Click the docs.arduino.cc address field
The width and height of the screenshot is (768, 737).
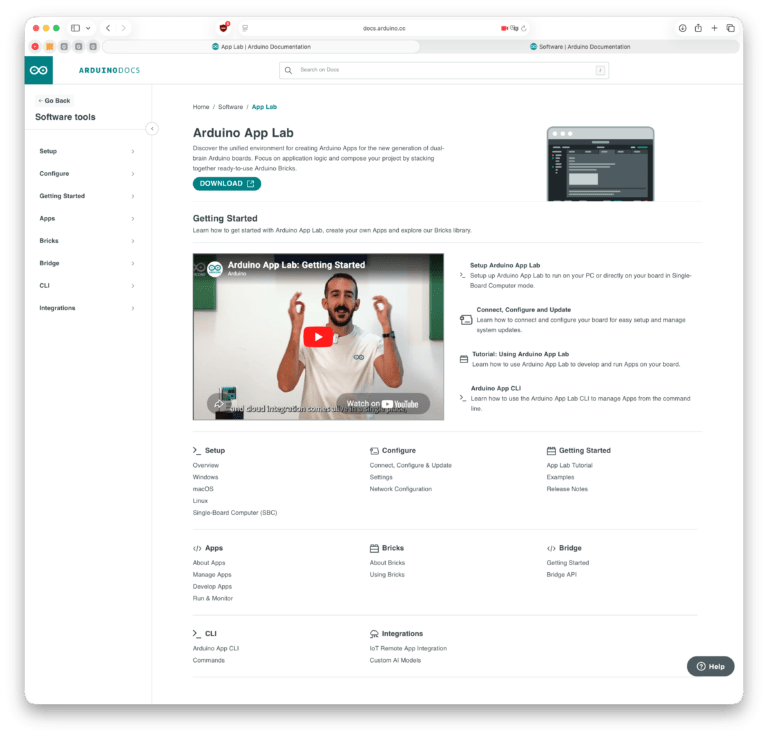(x=384, y=28)
